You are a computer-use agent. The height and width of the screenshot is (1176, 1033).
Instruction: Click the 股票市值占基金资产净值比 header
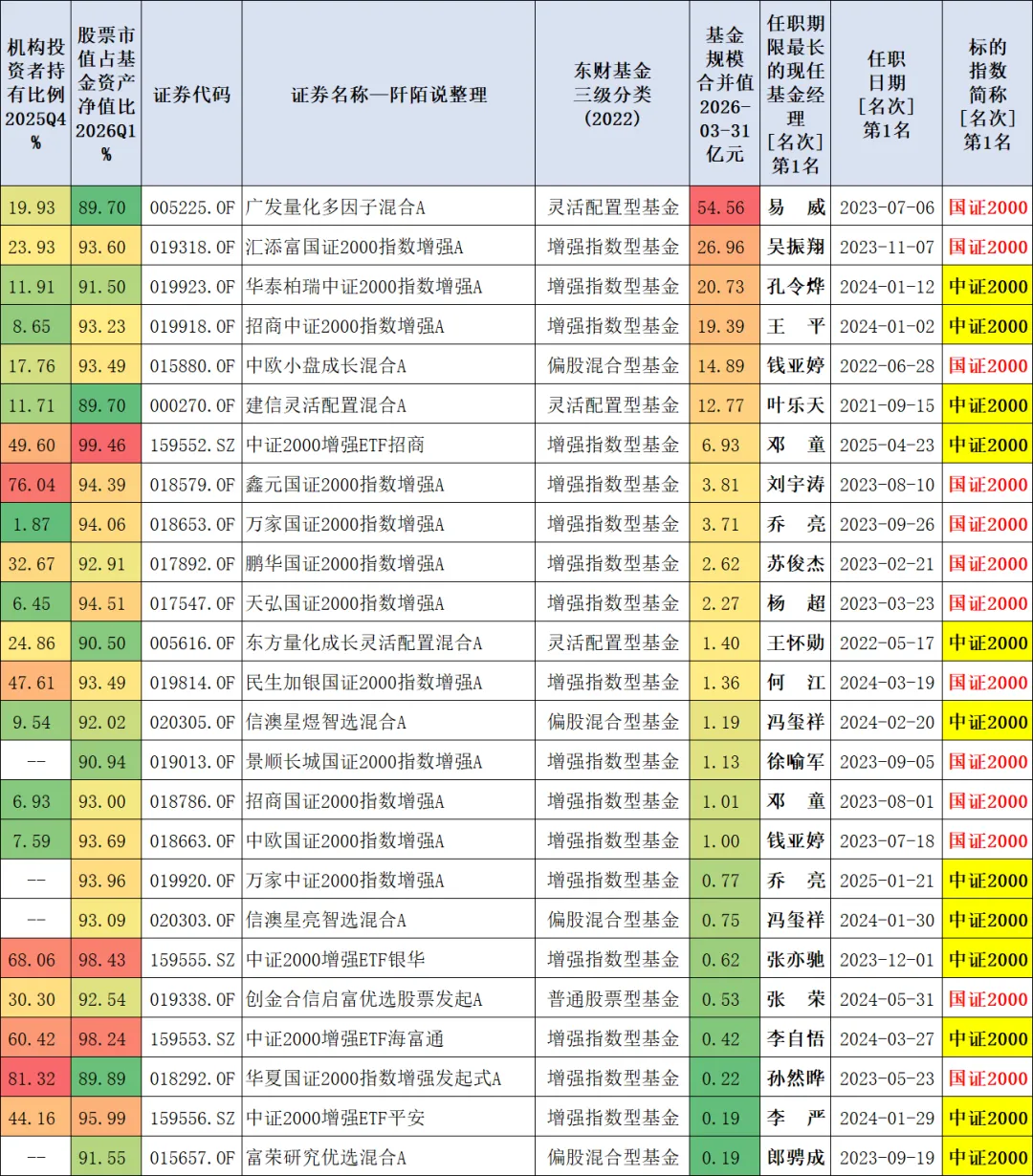click(x=106, y=95)
